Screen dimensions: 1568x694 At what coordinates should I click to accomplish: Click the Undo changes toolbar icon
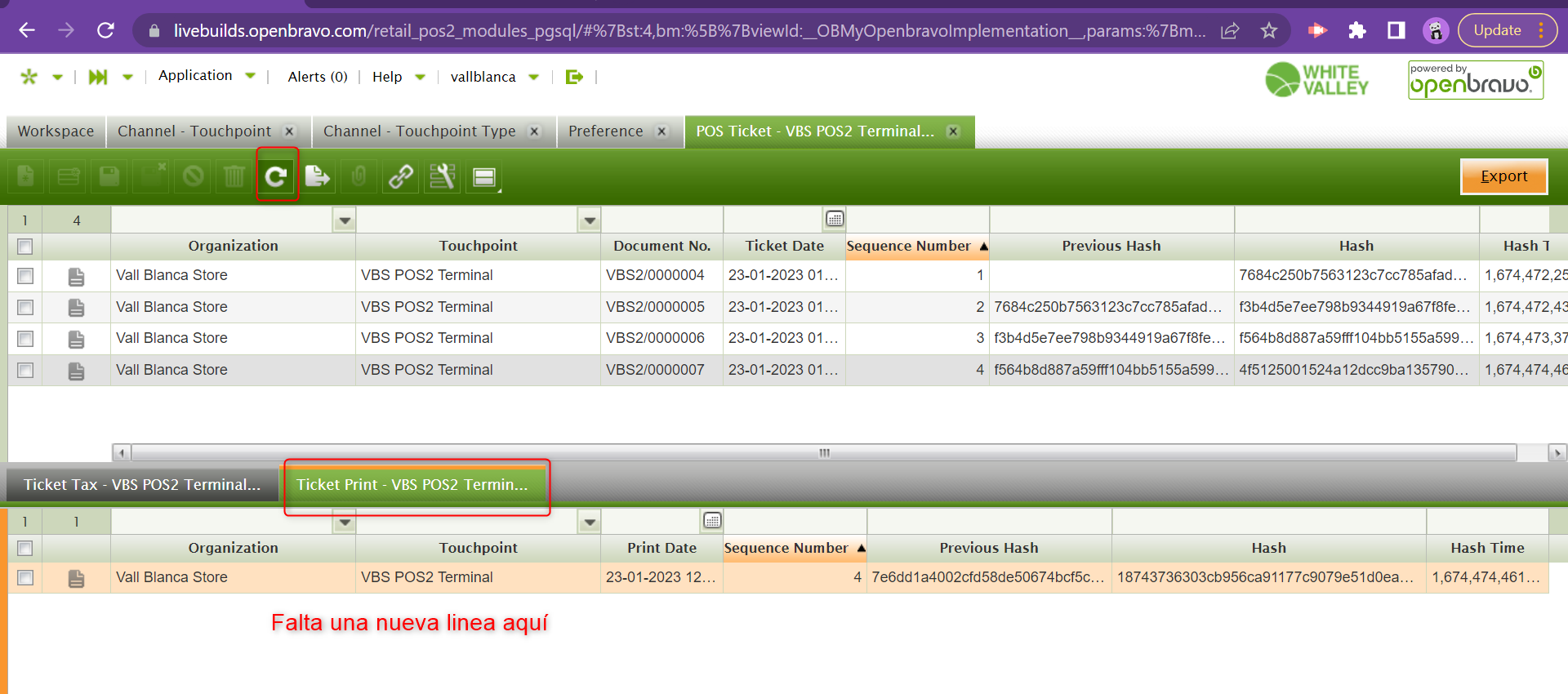[193, 176]
